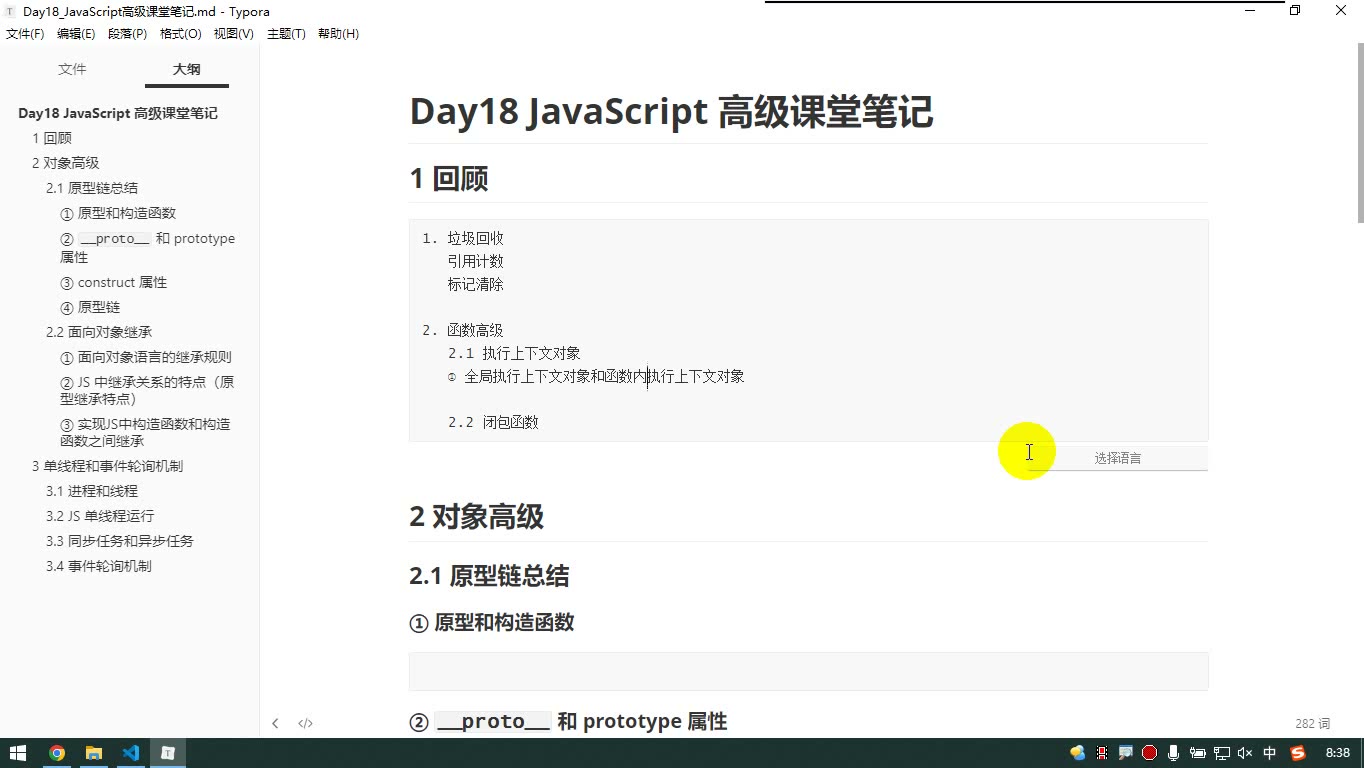Switch the Chinese input mode indicator
Image resolution: width=1364 pixels, height=768 pixels.
tap(1270, 753)
